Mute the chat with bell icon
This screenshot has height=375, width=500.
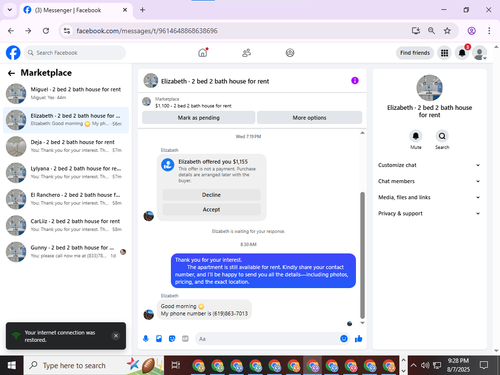(x=416, y=136)
